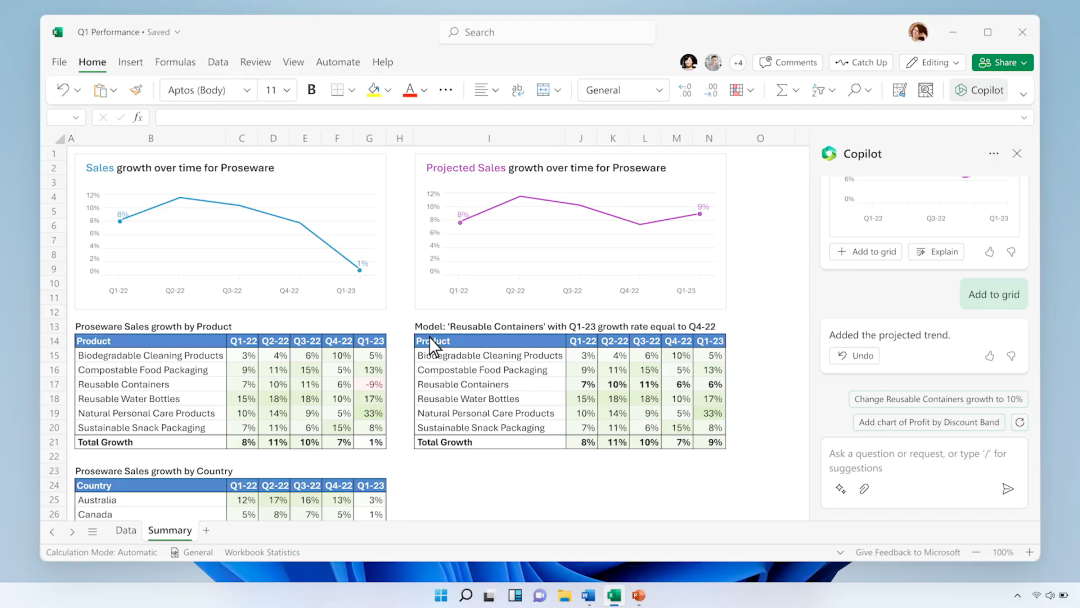Click the Explain button
The width and height of the screenshot is (1080, 608).
coord(937,251)
